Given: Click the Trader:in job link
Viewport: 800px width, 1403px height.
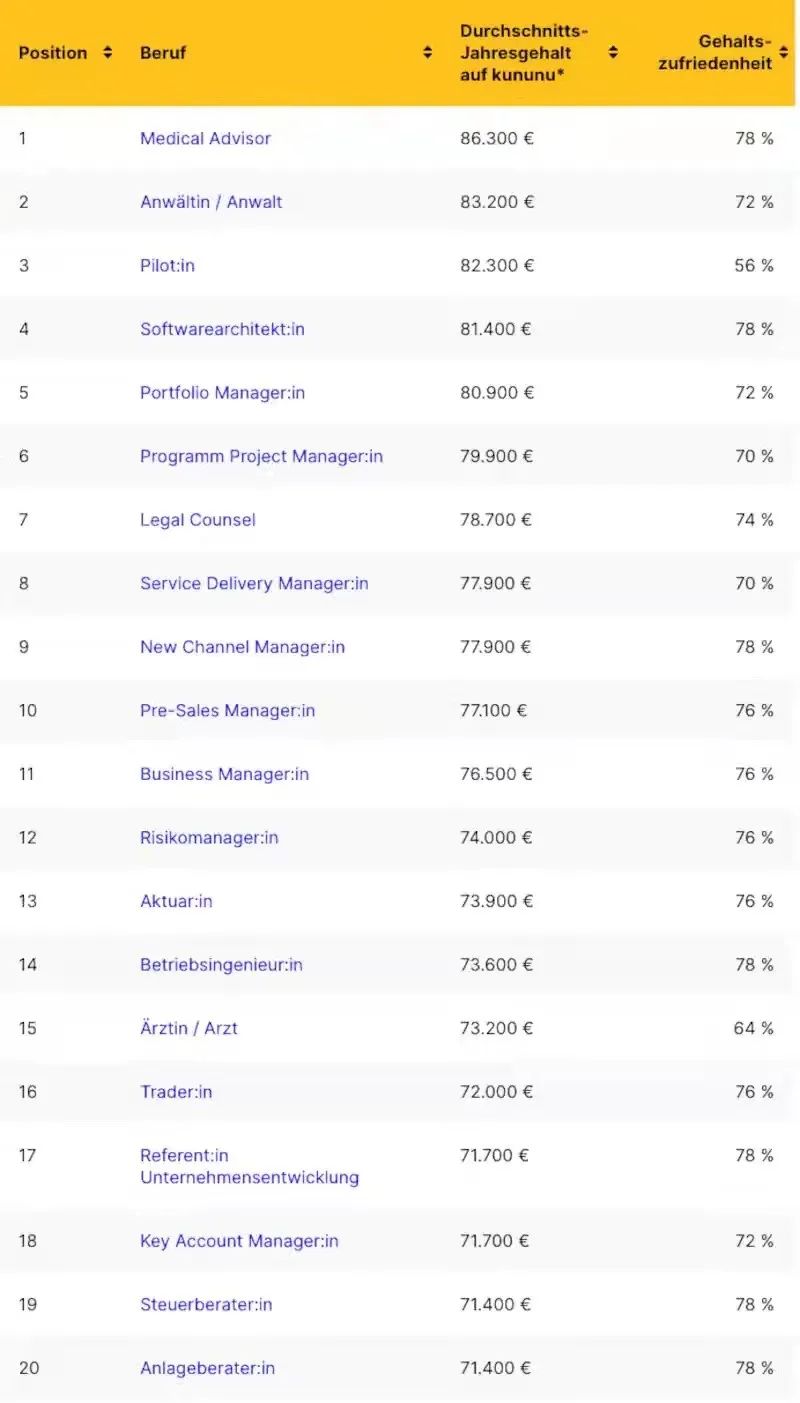Looking at the screenshot, I should click(x=176, y=1092).
